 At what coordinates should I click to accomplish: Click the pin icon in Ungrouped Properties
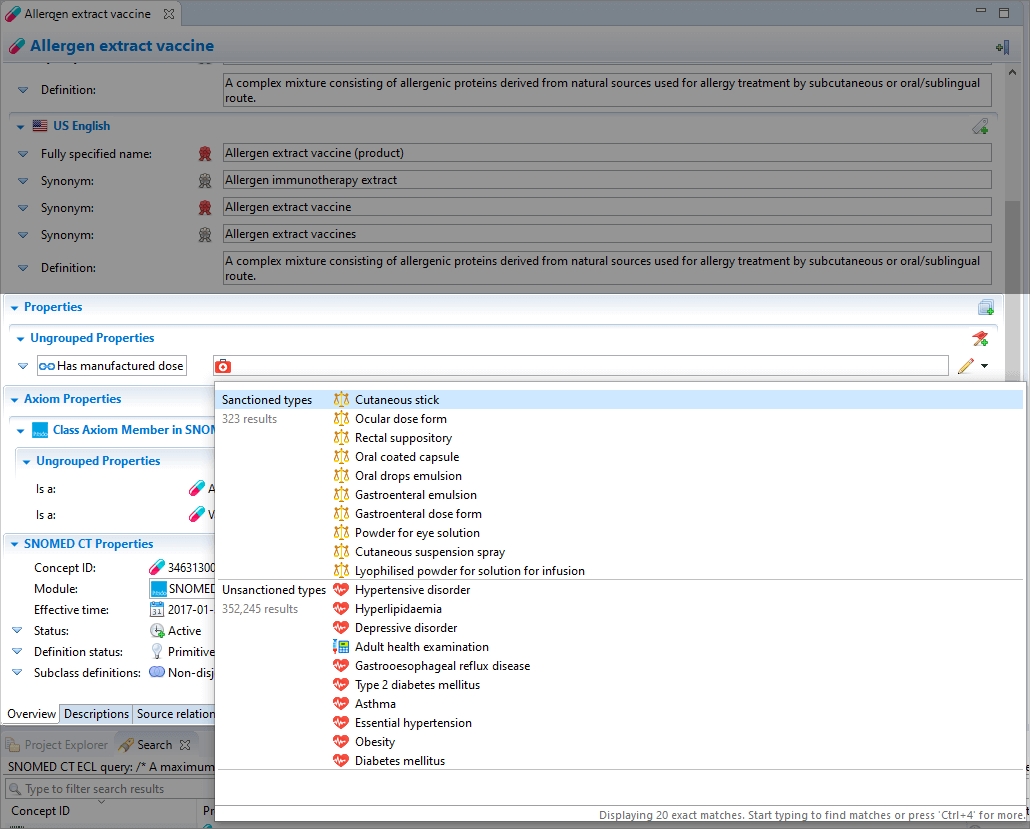pyautogui.click(x=980, y=339)
